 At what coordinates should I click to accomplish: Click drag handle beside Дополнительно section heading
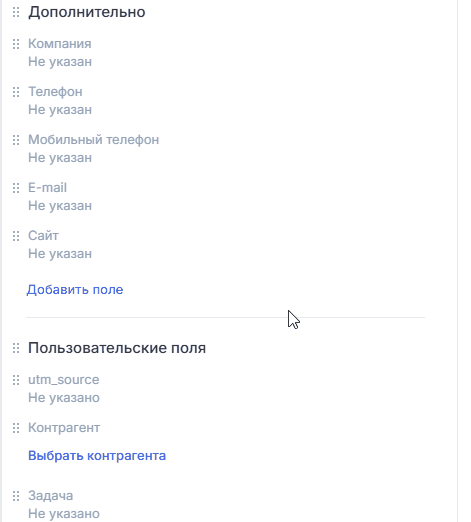(16, 12)
